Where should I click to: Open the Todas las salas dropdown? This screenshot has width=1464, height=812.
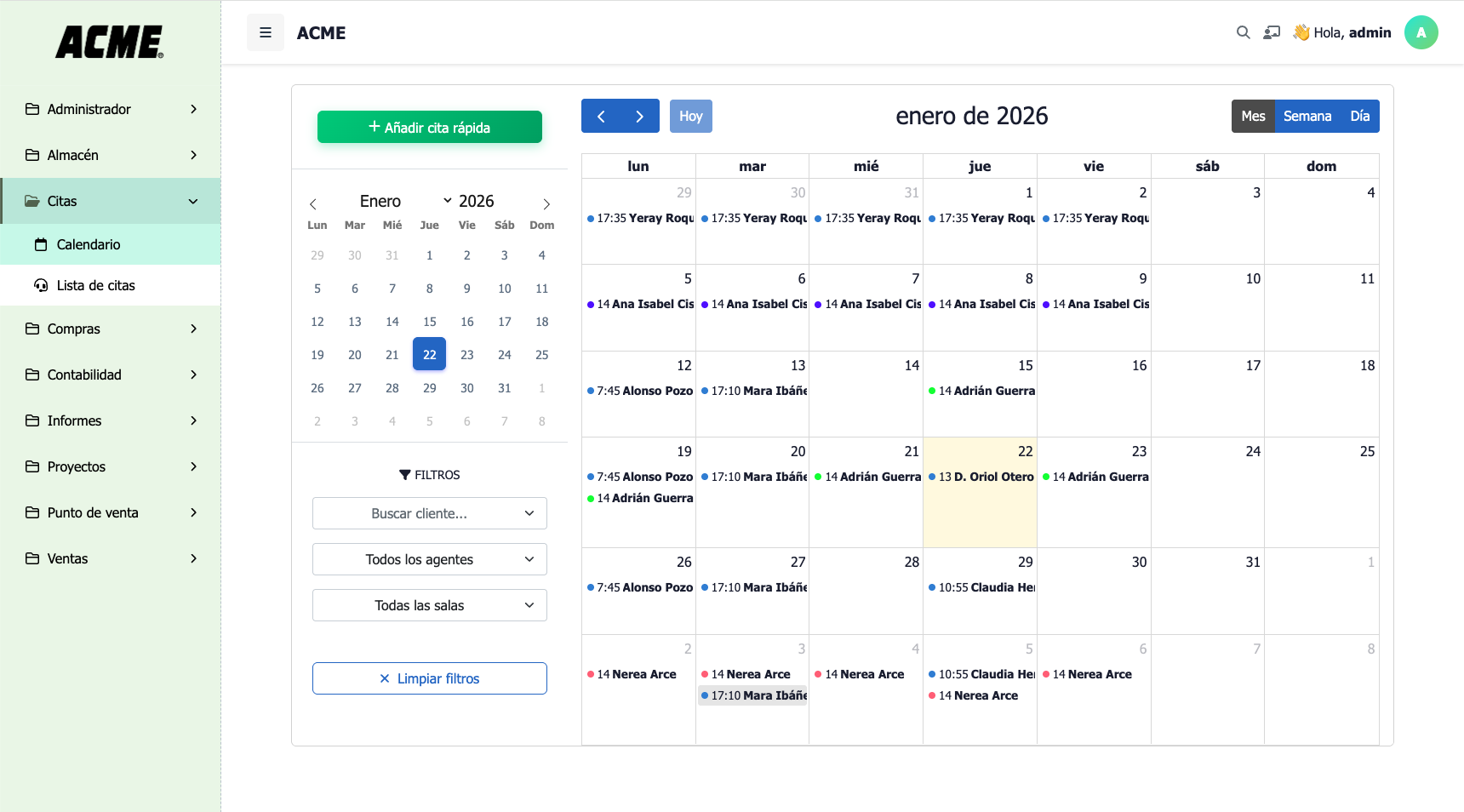429,605
